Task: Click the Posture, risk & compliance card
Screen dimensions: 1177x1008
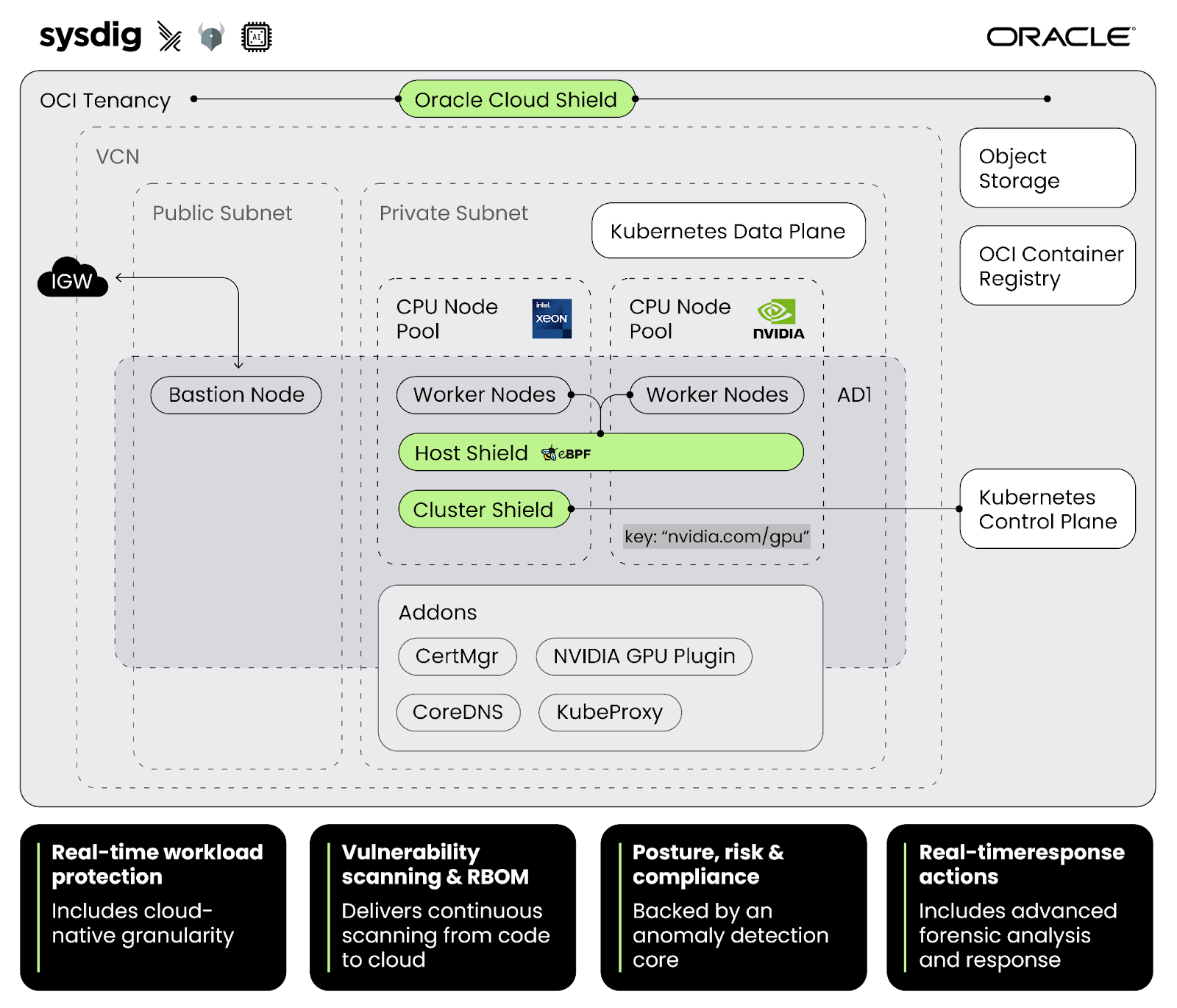Action: 733,907
